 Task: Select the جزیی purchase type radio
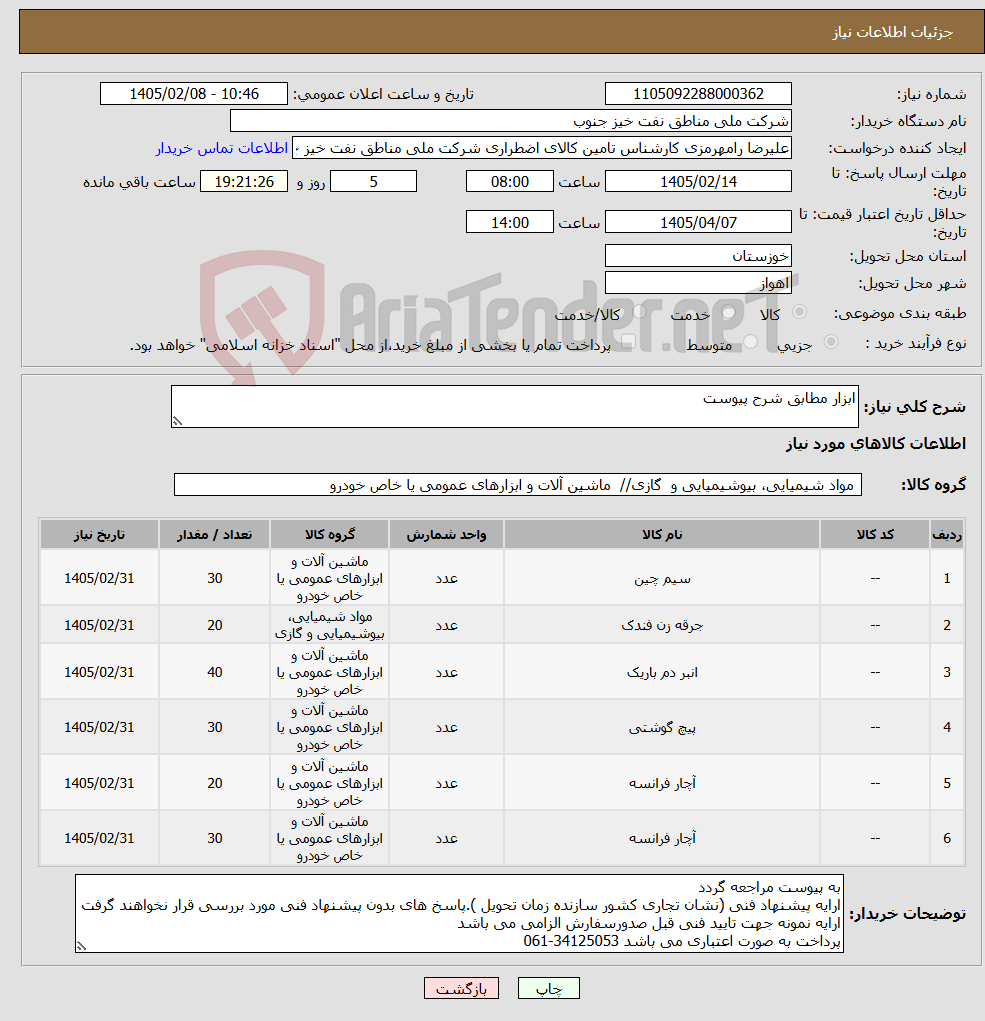tap(831, 343)
